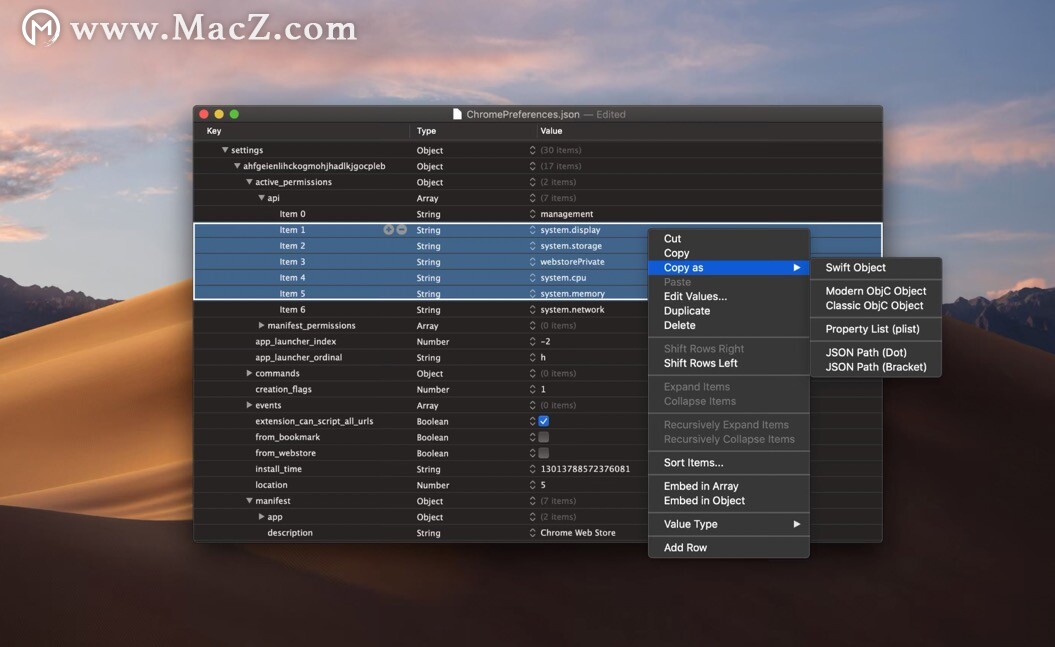The height and width of the screenshot is (647, 1055).
Task: Click the 'Boolean' type of from_webstore
Action: pos(432,453)
